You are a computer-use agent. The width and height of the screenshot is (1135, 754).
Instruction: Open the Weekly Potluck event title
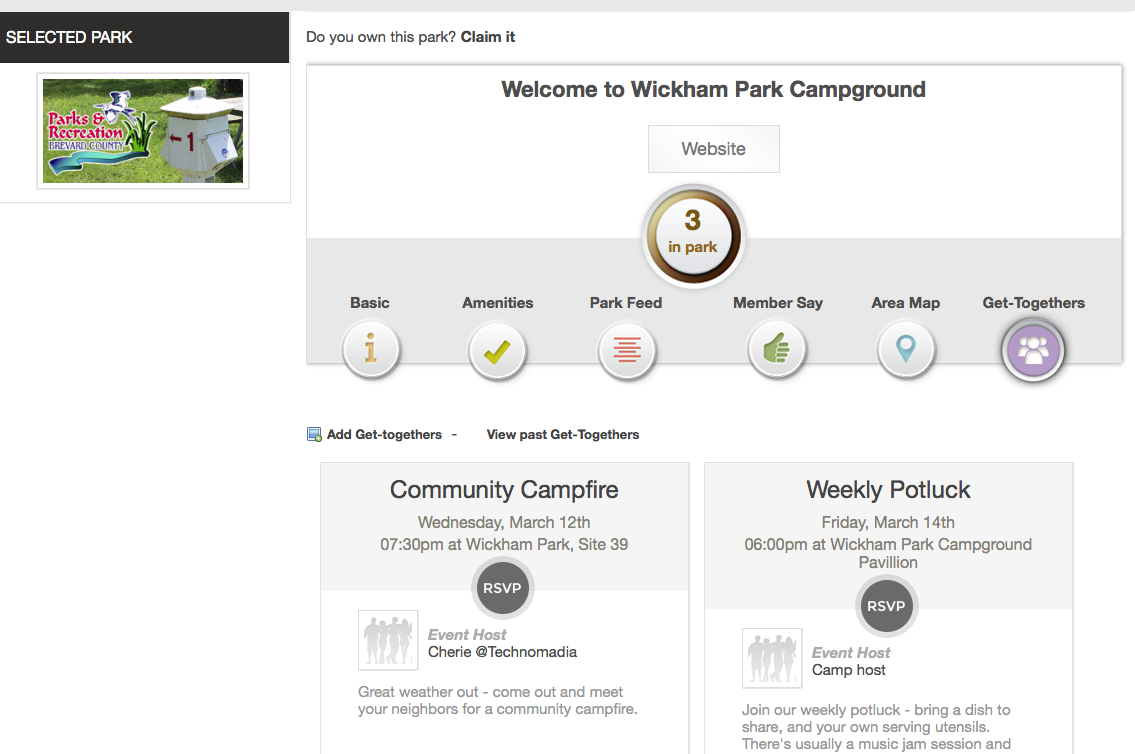click(888, 490)
